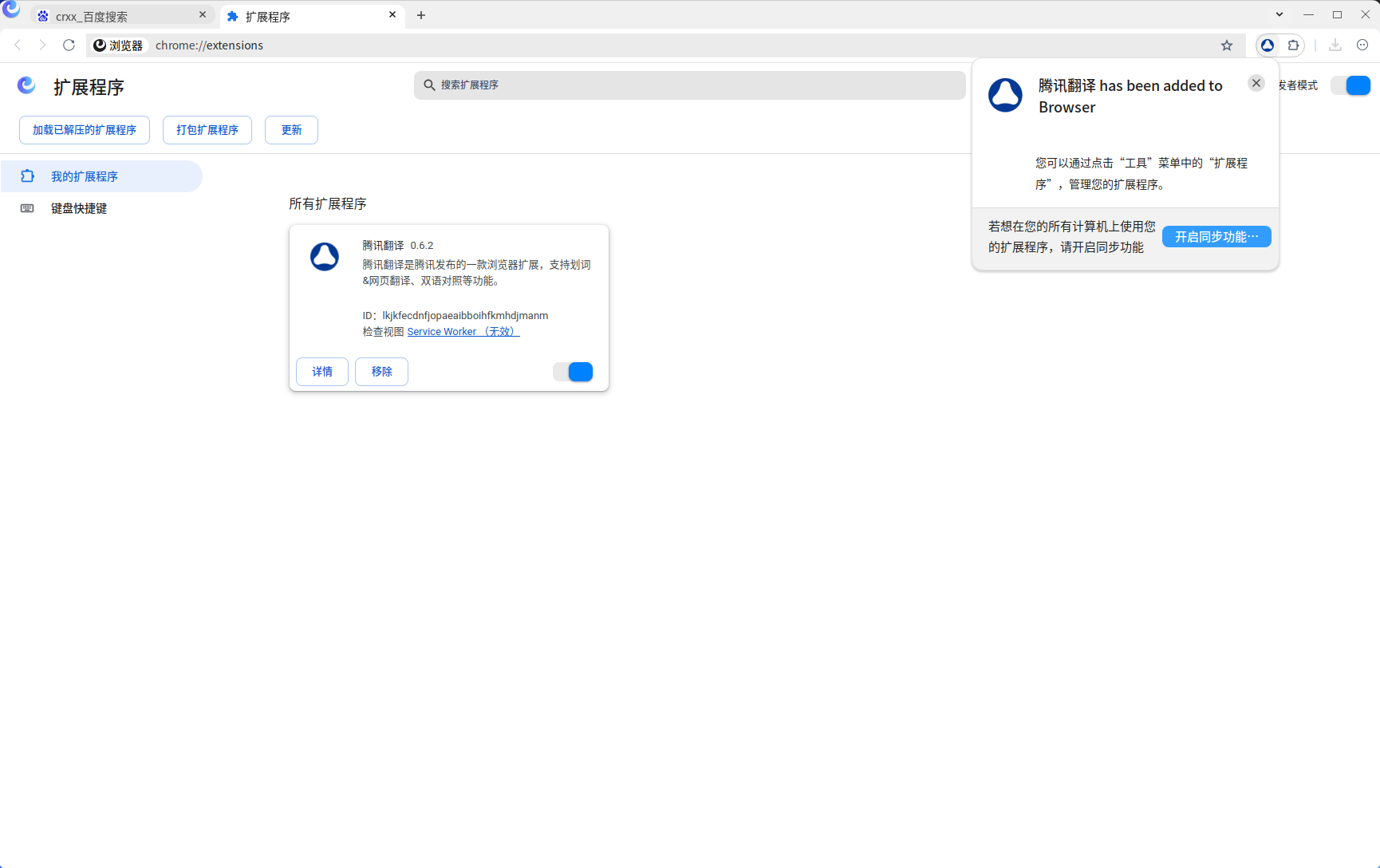The image size is (1380, 868).
Task: Reload the current page
Action: coord(69,45)
